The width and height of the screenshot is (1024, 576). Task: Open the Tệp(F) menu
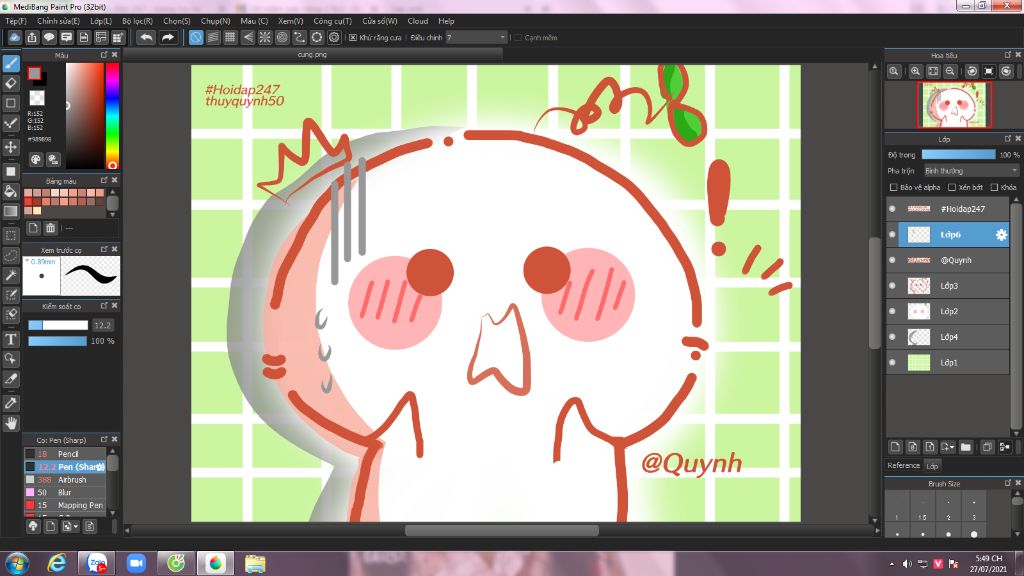coord(16,21)
